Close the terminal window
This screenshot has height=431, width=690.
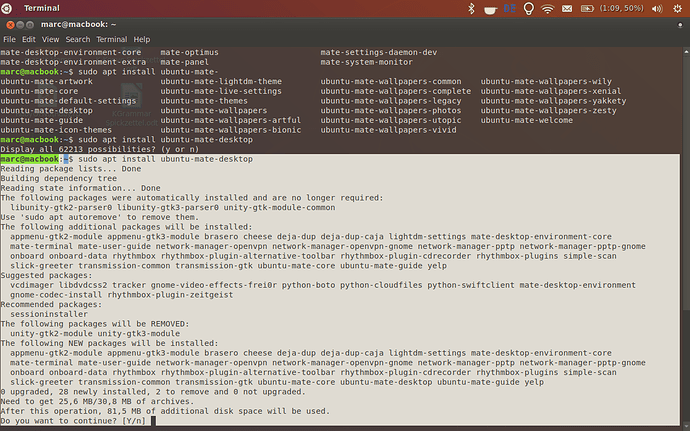pyautogui.click(x=10, y=25)
